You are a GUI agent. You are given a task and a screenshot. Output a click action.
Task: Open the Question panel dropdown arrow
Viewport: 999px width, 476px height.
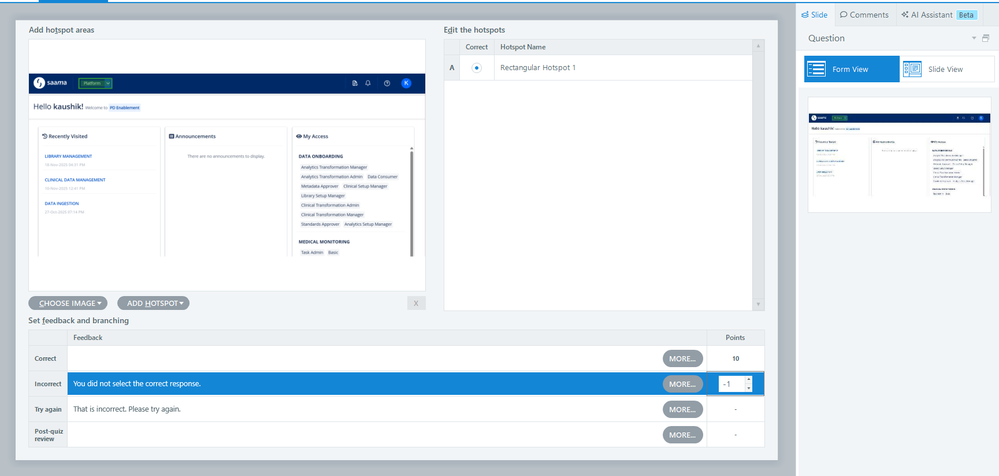pos(974,38)
